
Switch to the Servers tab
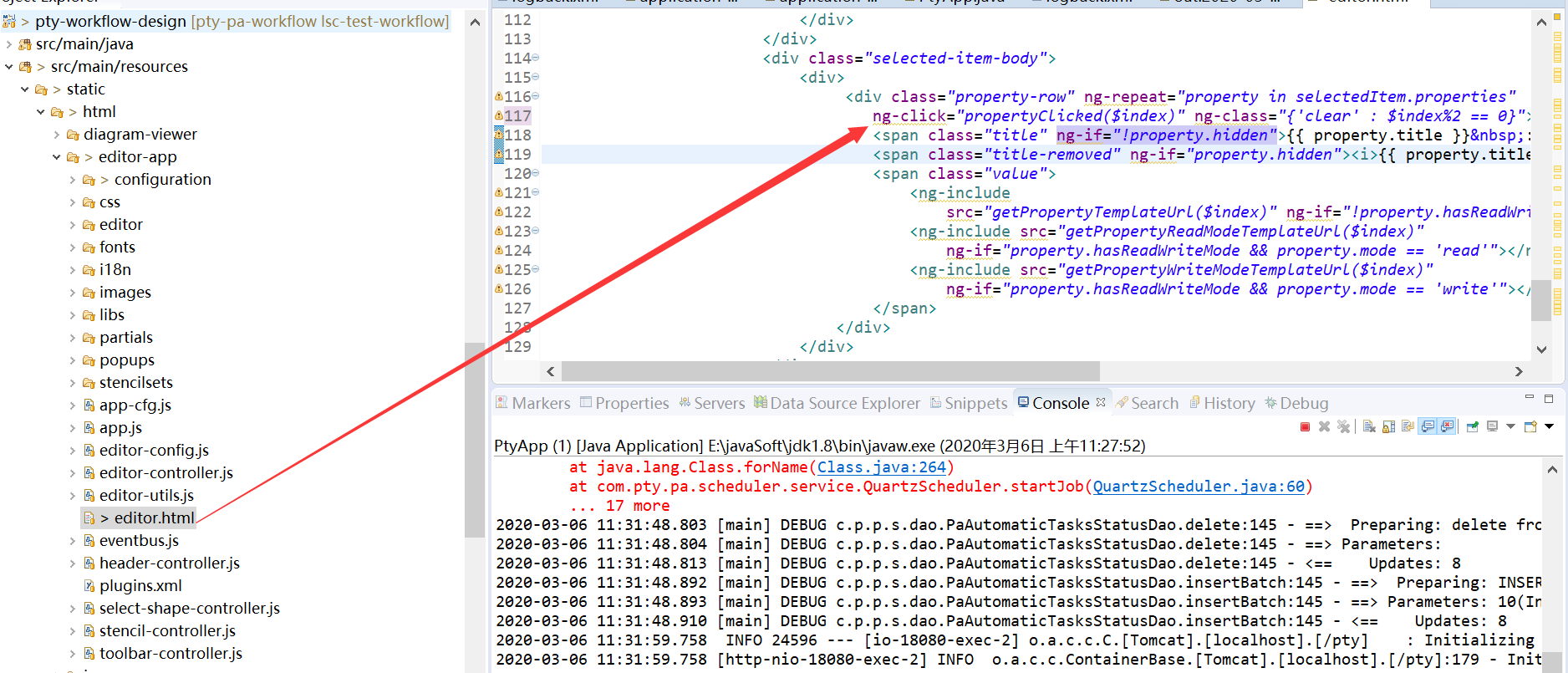711,403
